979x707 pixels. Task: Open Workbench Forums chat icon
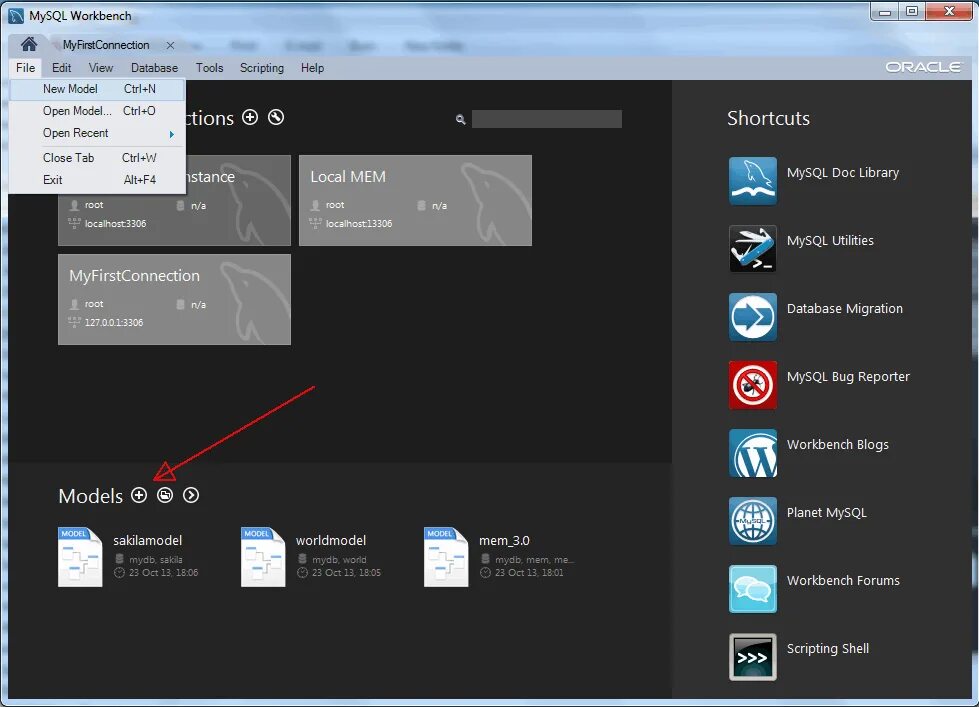coord(752,589)
